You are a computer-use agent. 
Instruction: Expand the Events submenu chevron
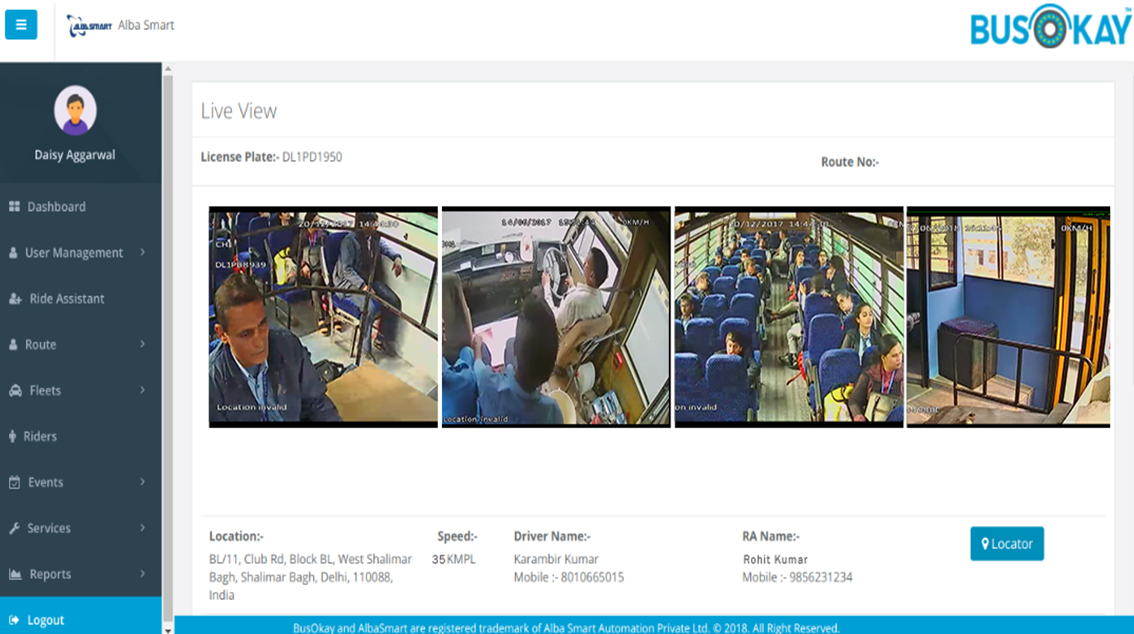[143, 483]
